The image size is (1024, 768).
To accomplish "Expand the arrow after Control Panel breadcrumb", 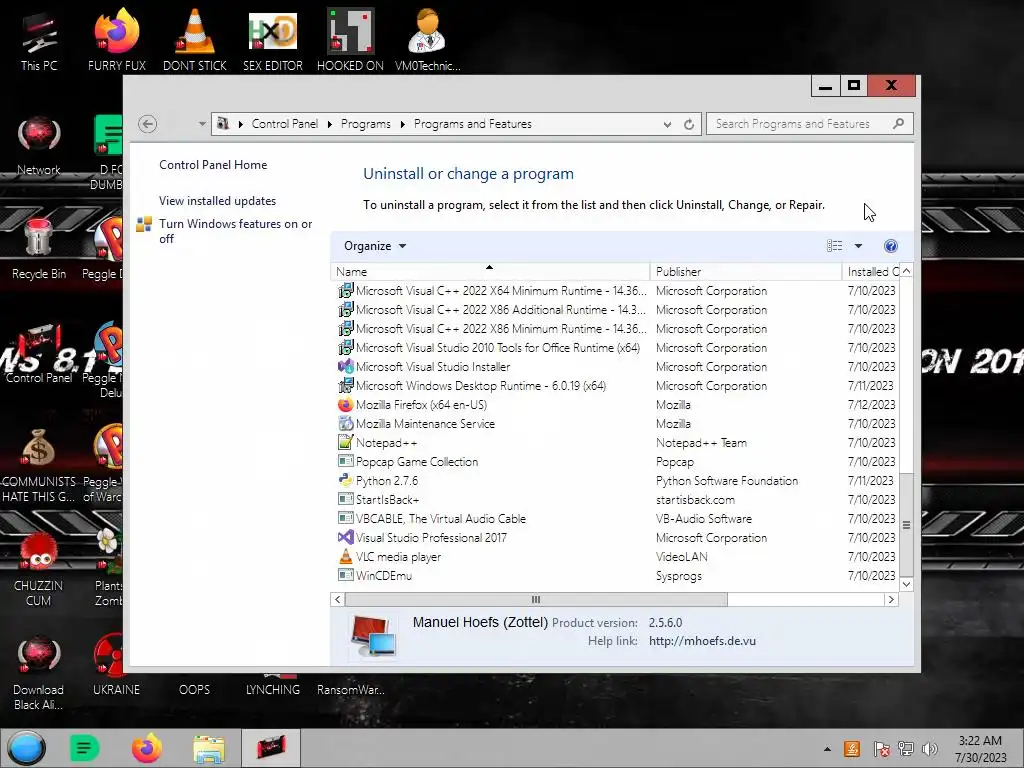I will [x=329, y=124].
